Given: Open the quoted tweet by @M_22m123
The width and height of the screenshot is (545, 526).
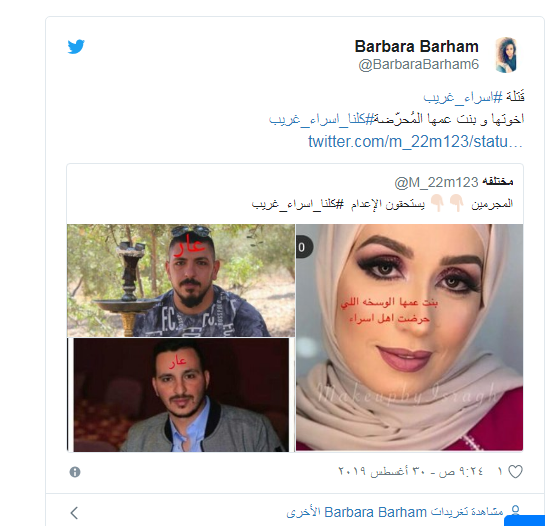Looking at the screenshot, I should pos(295,193).
